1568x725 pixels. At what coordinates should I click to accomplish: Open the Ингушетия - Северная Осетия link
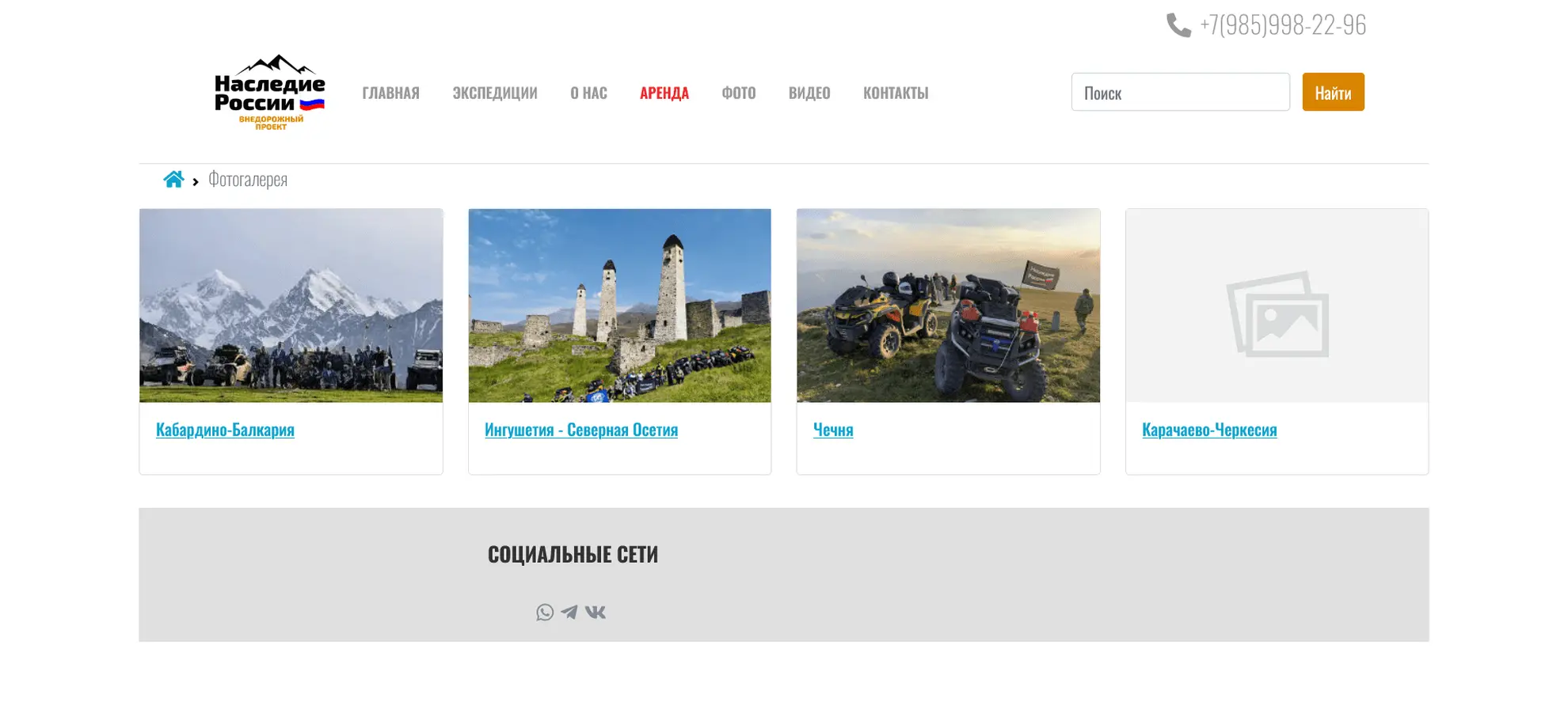click(x=581, y=430)
